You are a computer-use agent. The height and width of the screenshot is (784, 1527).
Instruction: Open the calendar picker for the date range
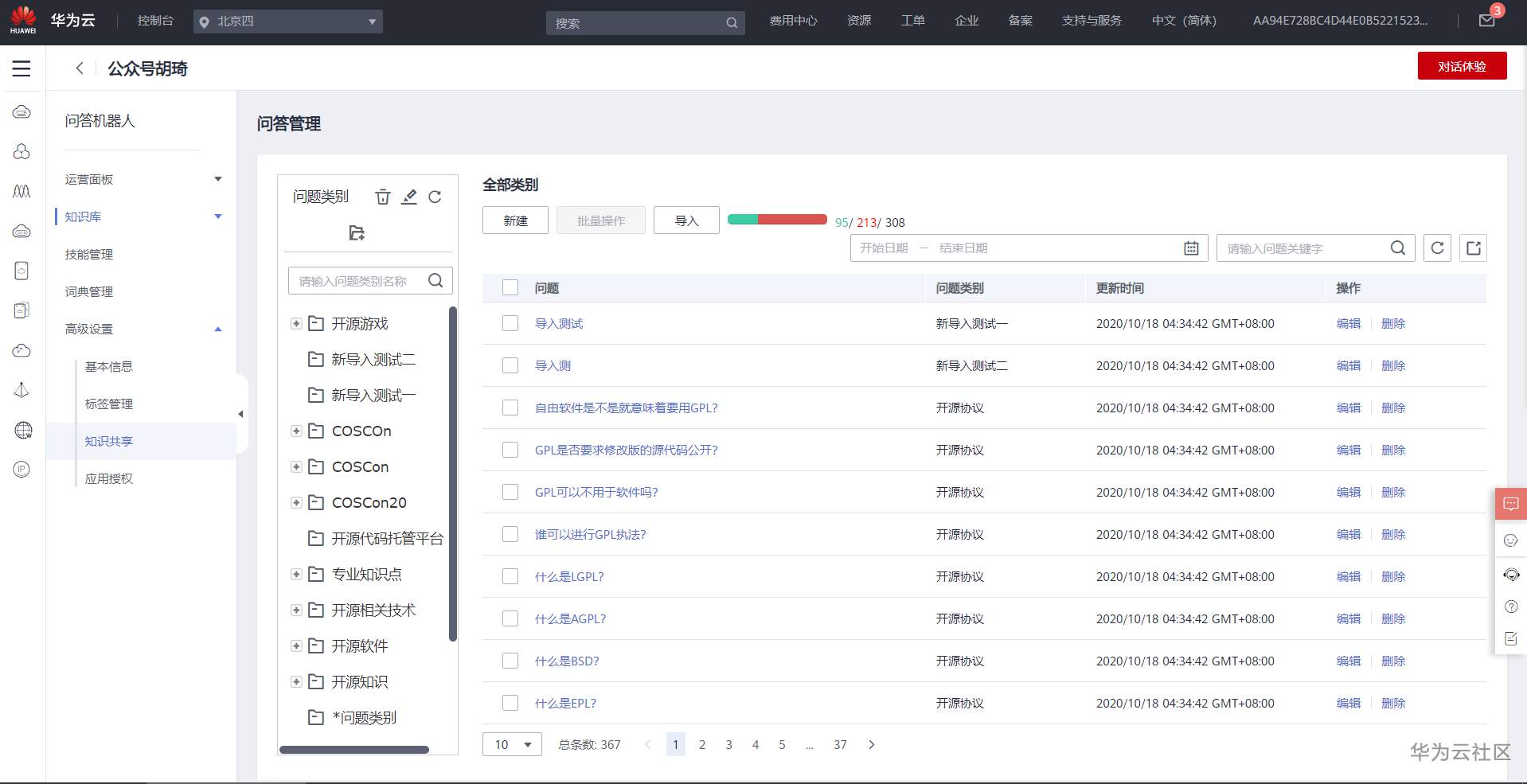point(1190,248)
